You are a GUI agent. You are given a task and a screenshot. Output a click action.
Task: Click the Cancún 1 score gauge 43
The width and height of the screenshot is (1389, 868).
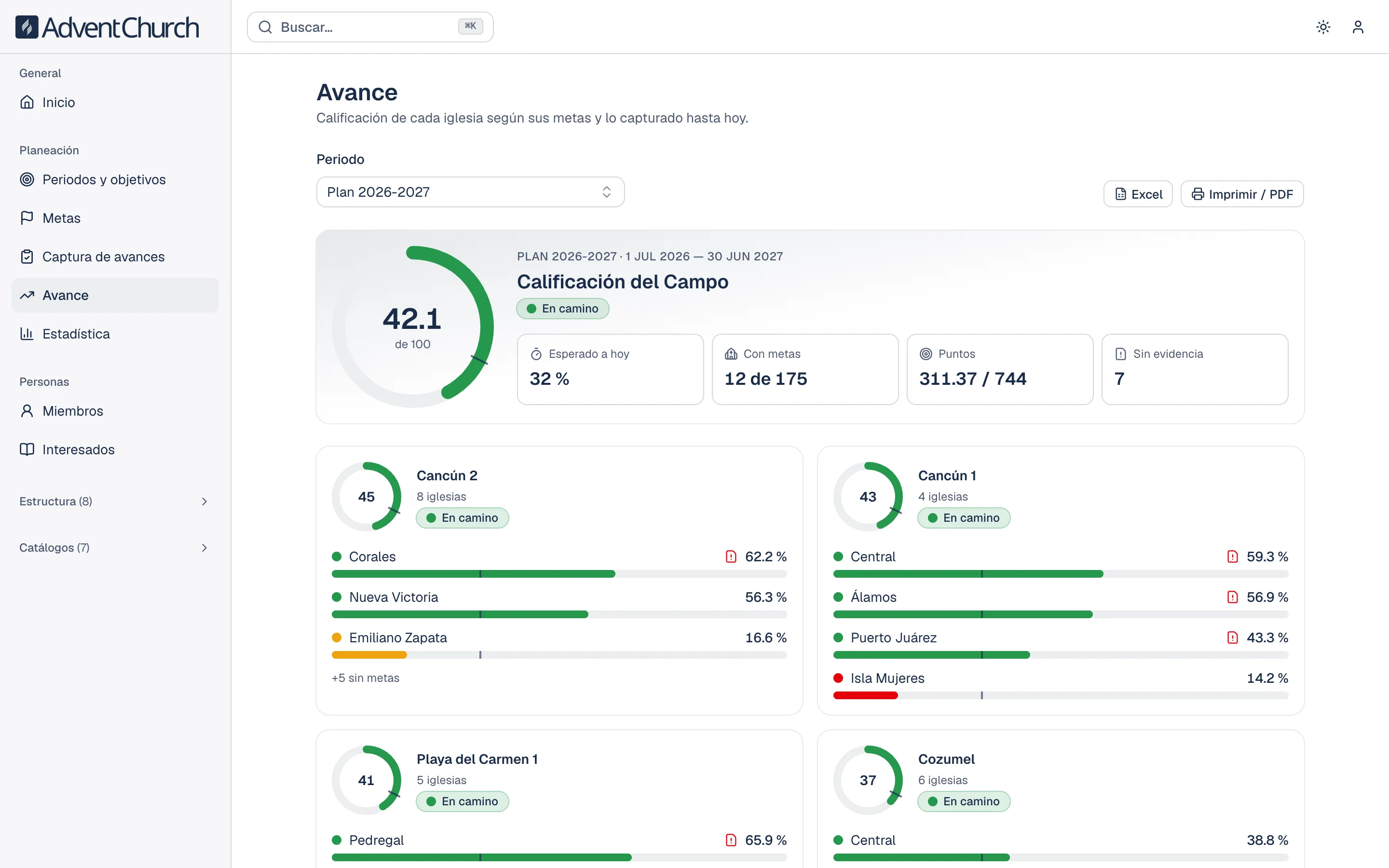pyautogui.click(x=868, y=497)
